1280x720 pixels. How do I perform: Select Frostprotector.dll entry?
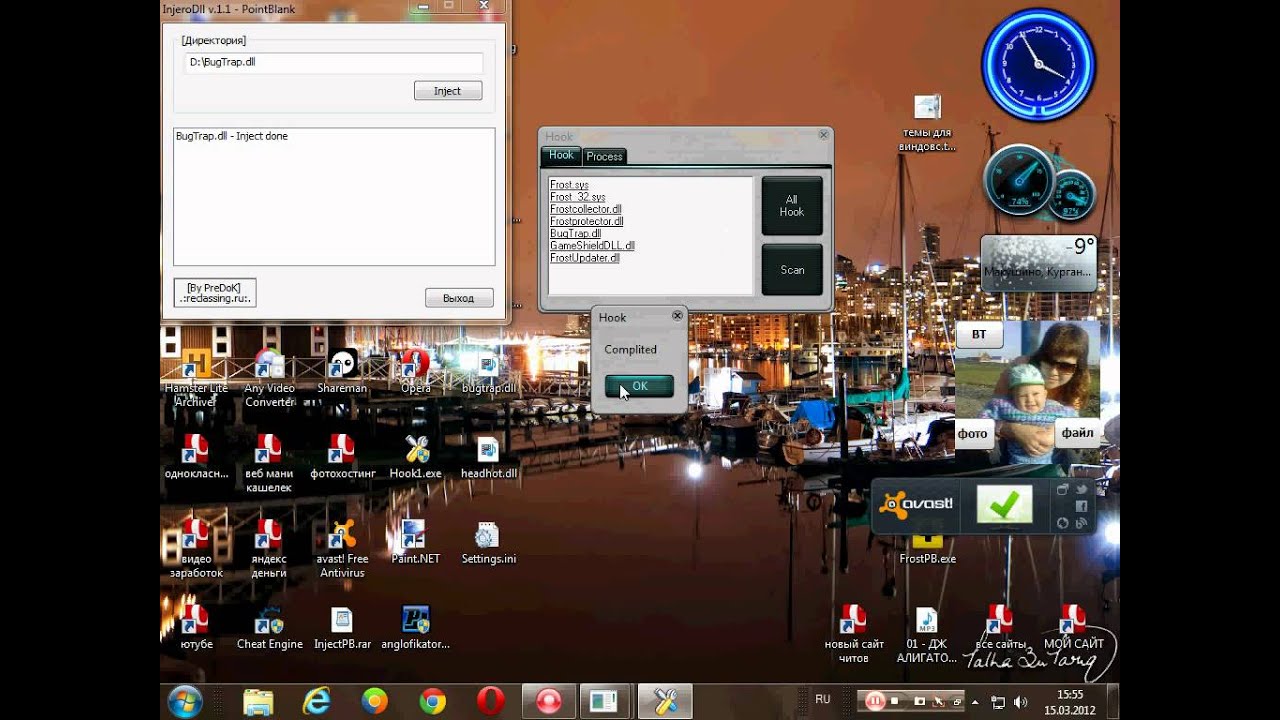tap(587, 221)
